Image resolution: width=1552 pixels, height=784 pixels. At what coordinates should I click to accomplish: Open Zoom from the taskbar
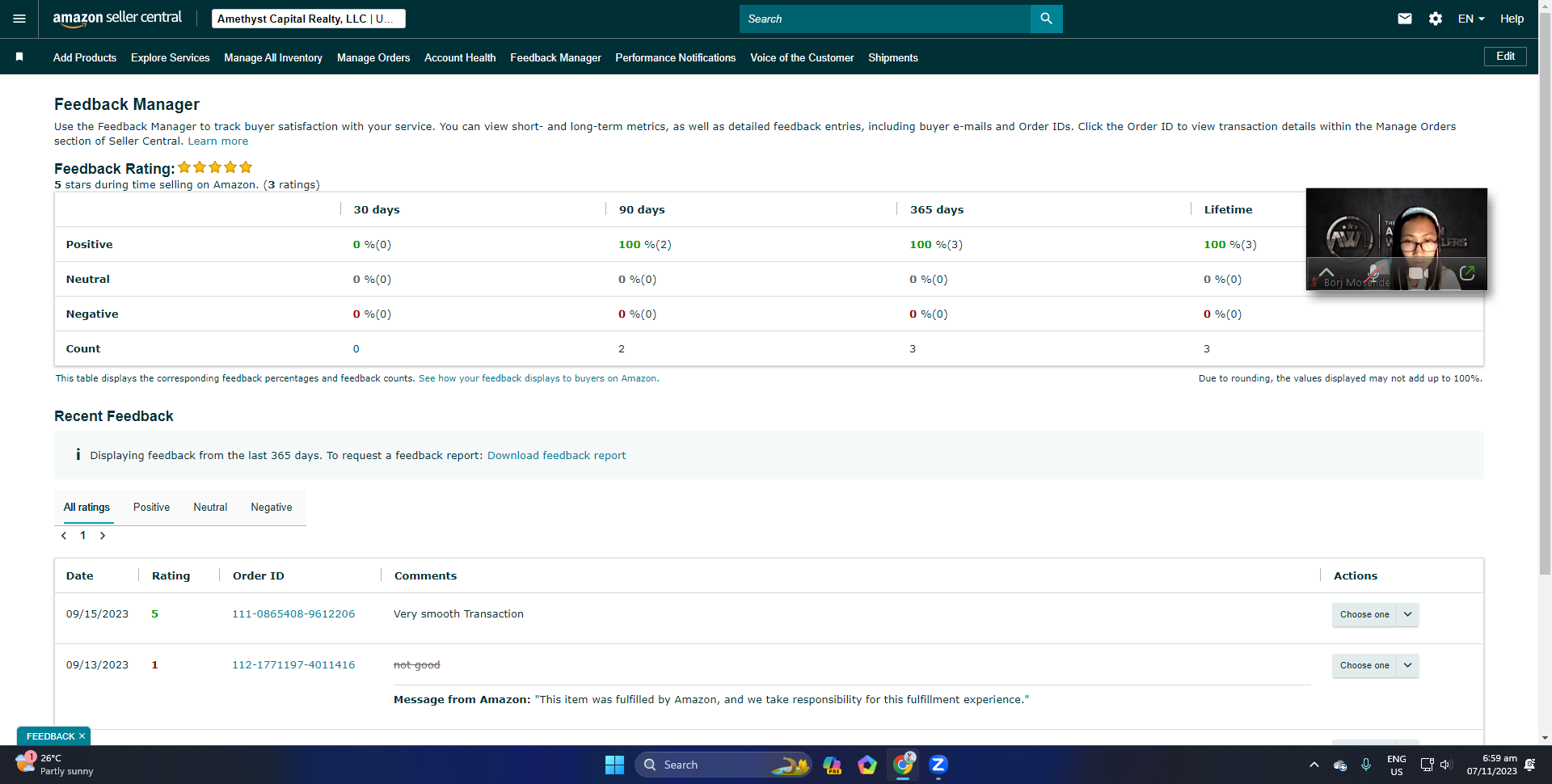click(x=938, y=765)
